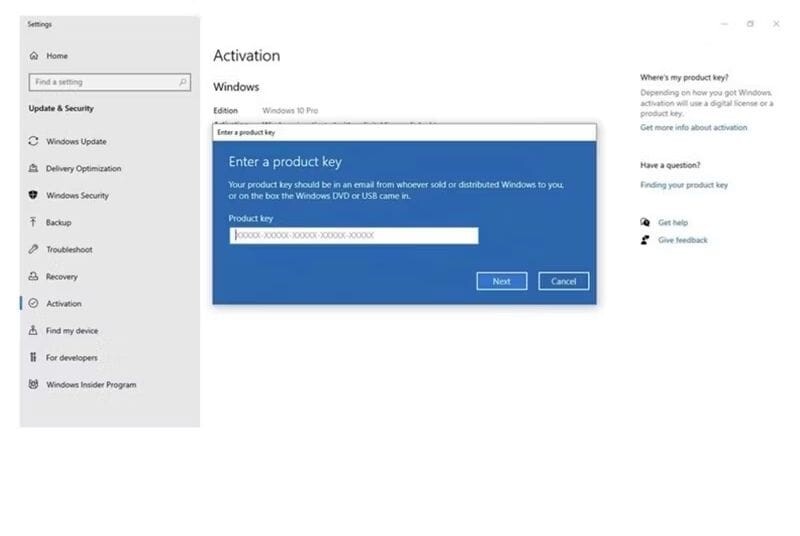800x536 pixels.
Task: Click the Activation checkmark icon
Action: click(x=34, y=303)
